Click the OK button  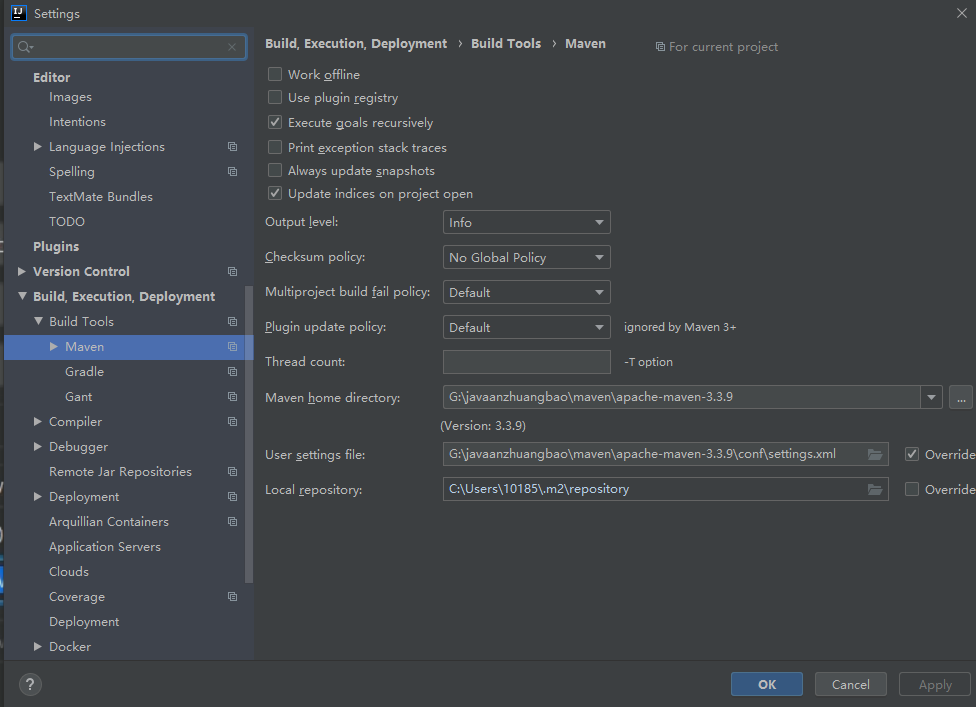(766, 685)
